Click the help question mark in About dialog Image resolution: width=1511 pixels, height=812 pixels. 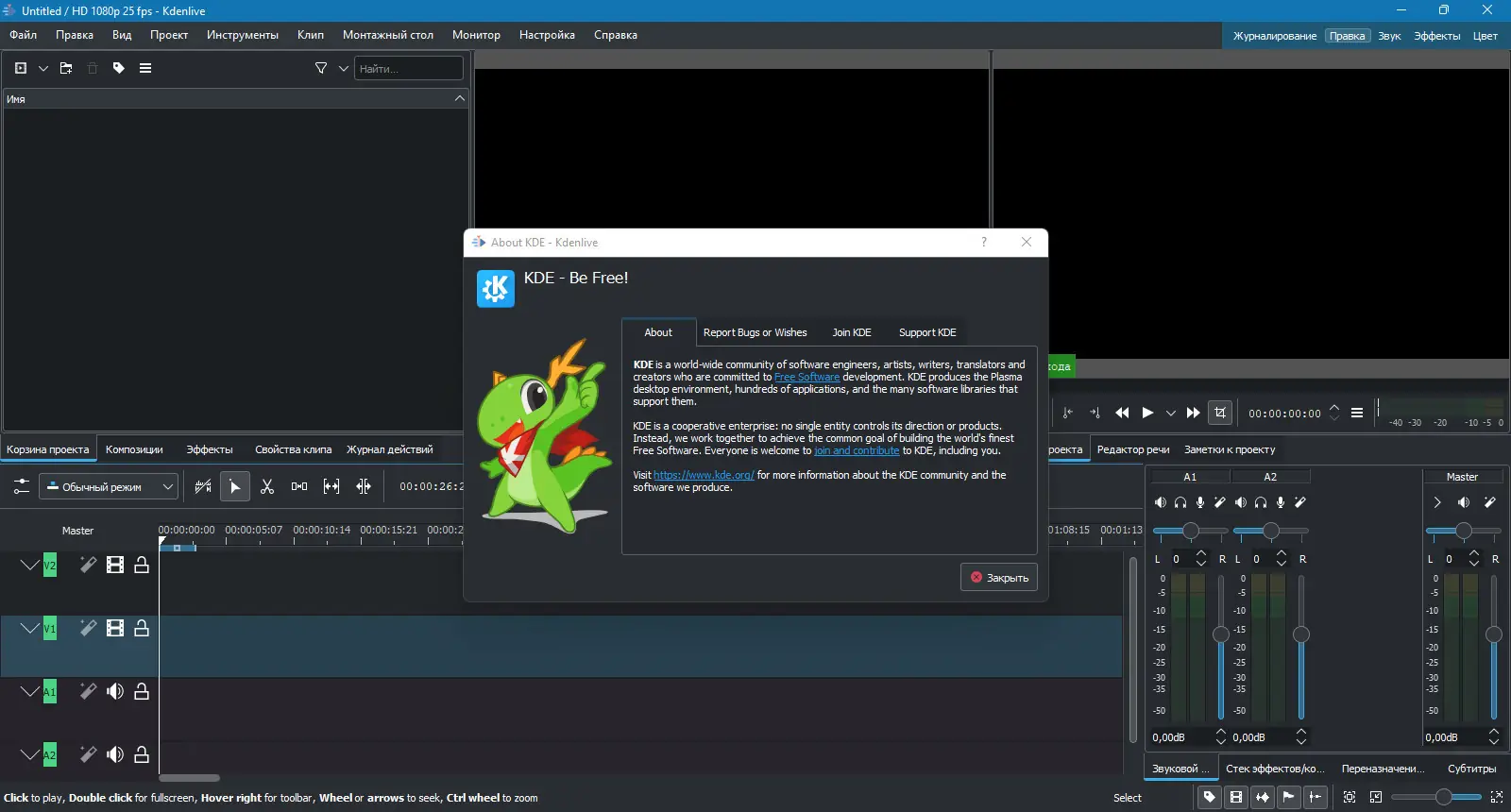984,242
